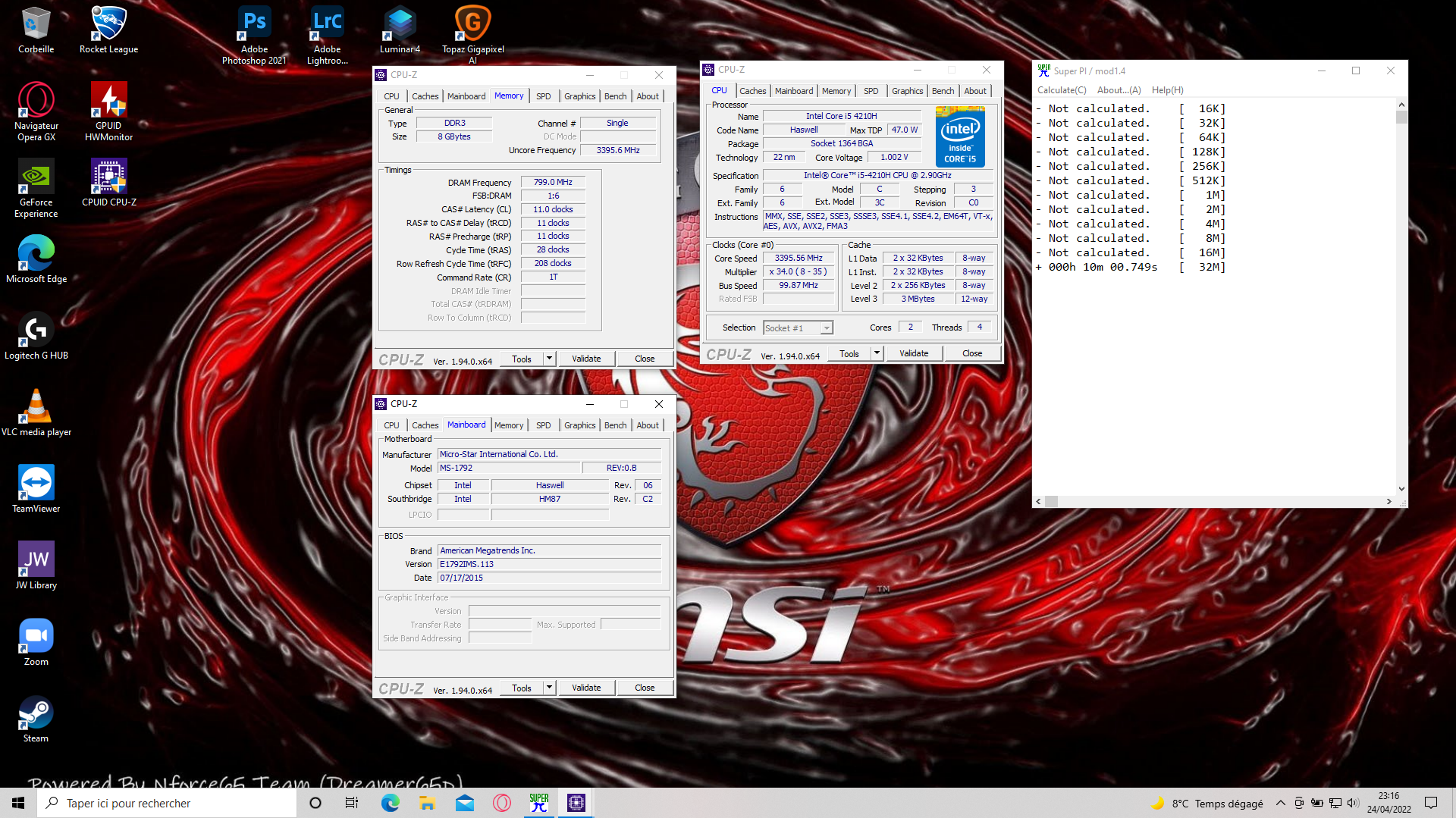Open Topaz Gigapixel AI desktop icon

click(x=472, y=36)
